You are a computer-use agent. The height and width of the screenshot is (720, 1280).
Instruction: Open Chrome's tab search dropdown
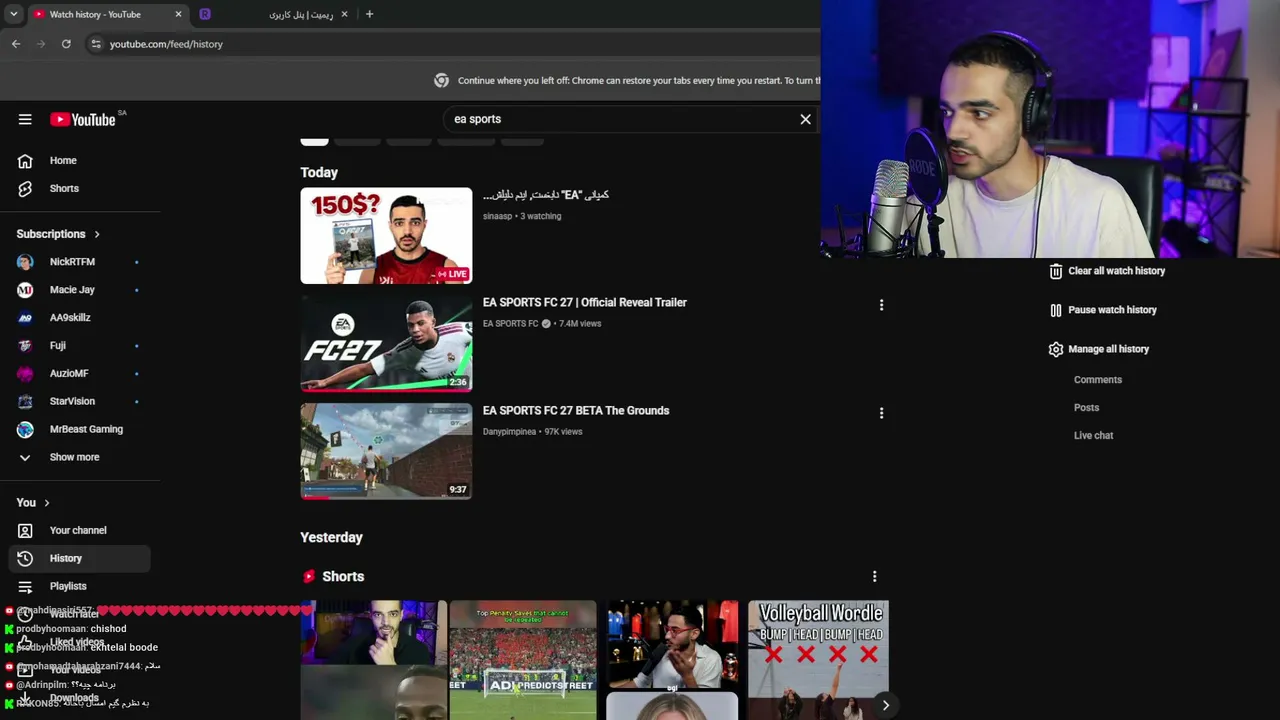[13, 14]
